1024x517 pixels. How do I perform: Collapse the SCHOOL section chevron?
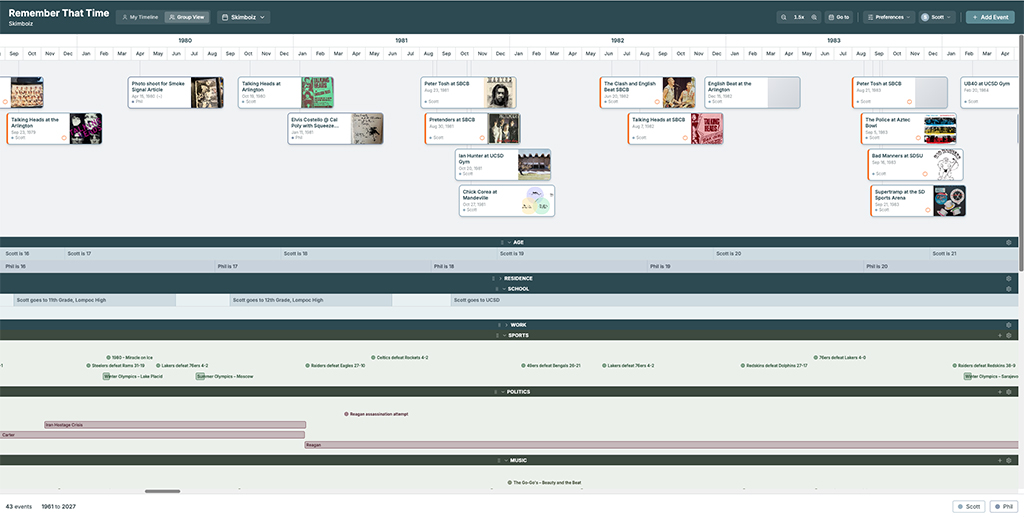(x=503, y=289)
